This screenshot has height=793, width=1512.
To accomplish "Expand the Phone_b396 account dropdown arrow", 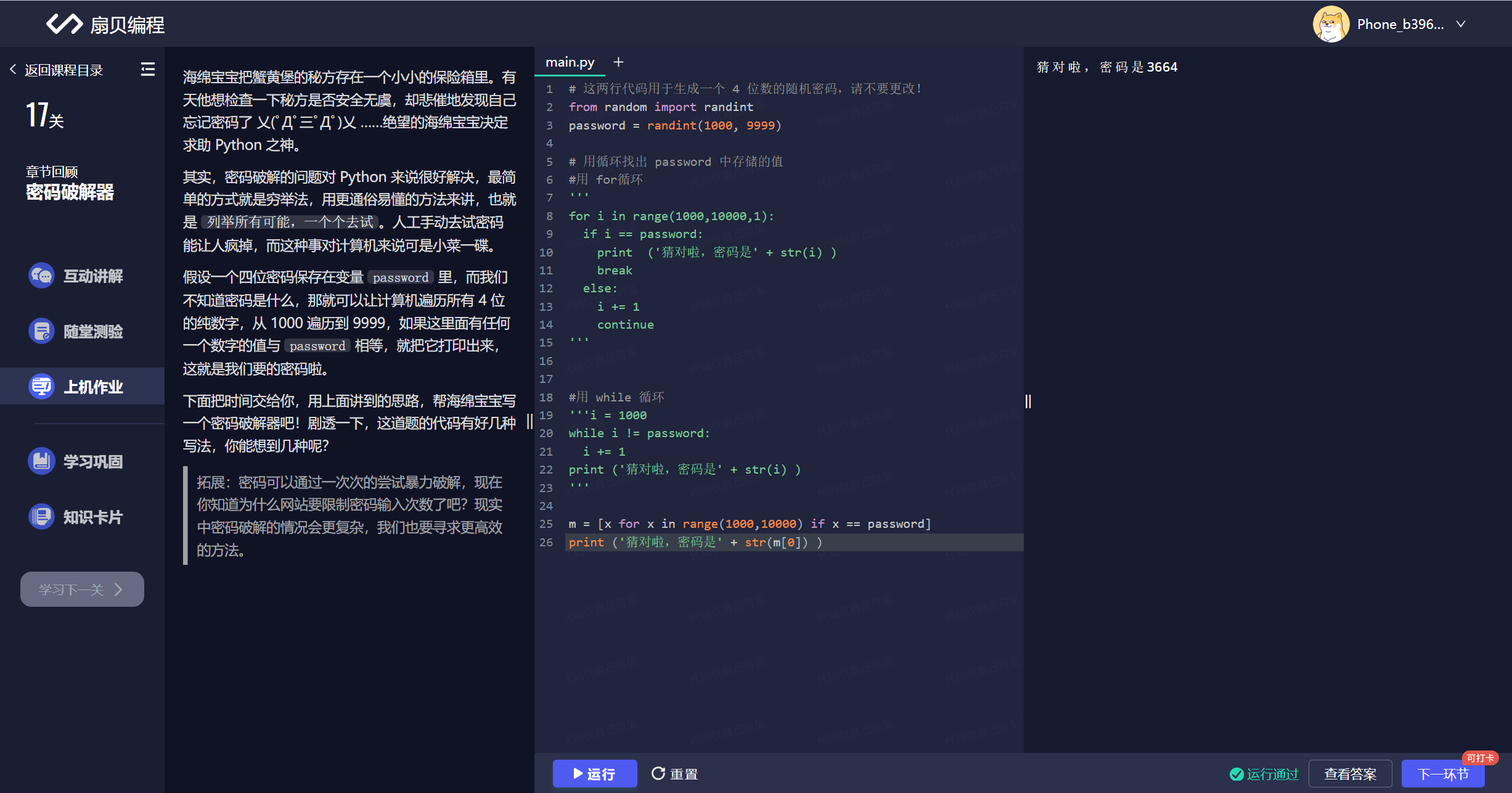I will coord(1461,24).
